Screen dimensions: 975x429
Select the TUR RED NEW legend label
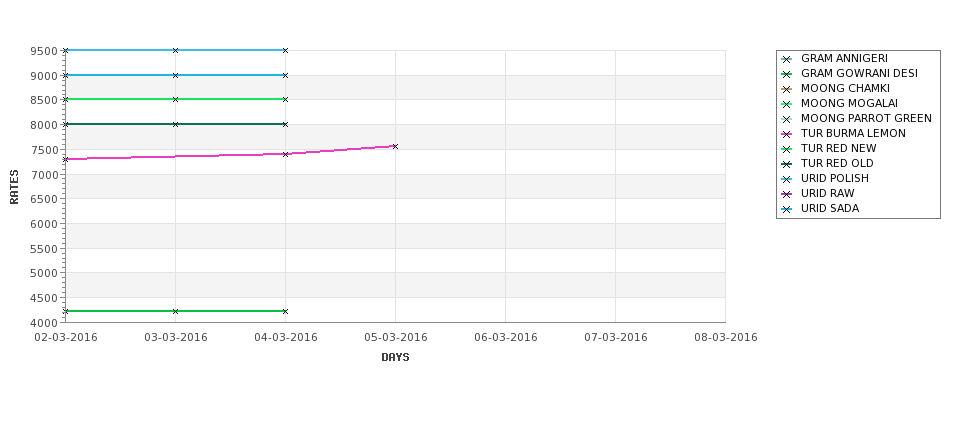838,148
